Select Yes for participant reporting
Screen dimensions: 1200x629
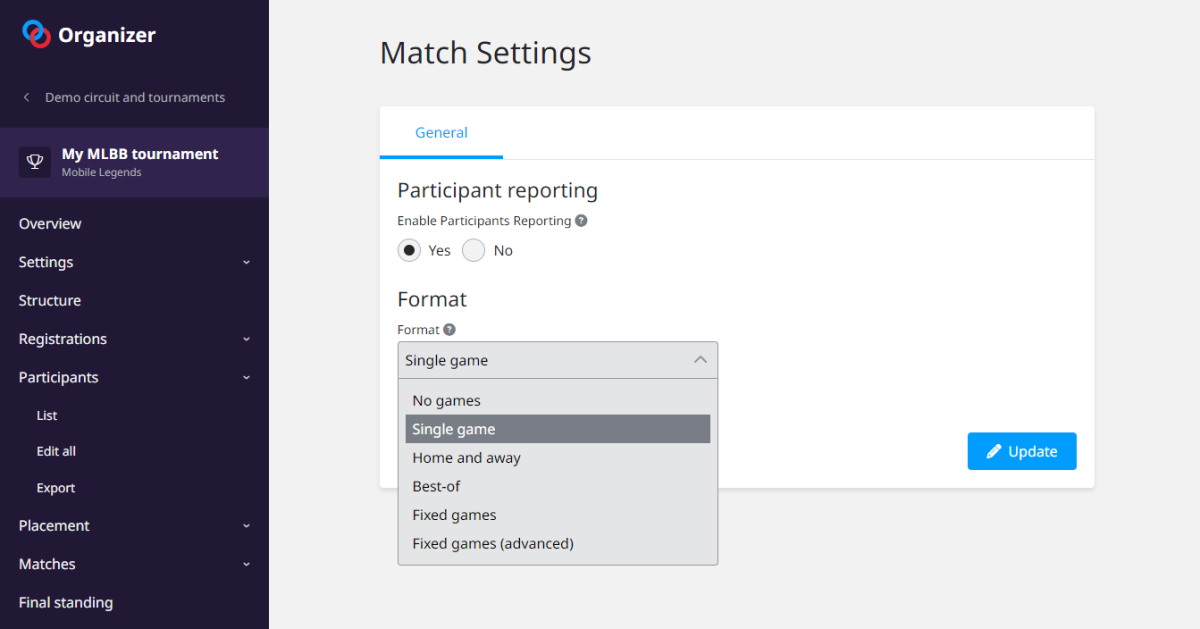coord(409,250)
